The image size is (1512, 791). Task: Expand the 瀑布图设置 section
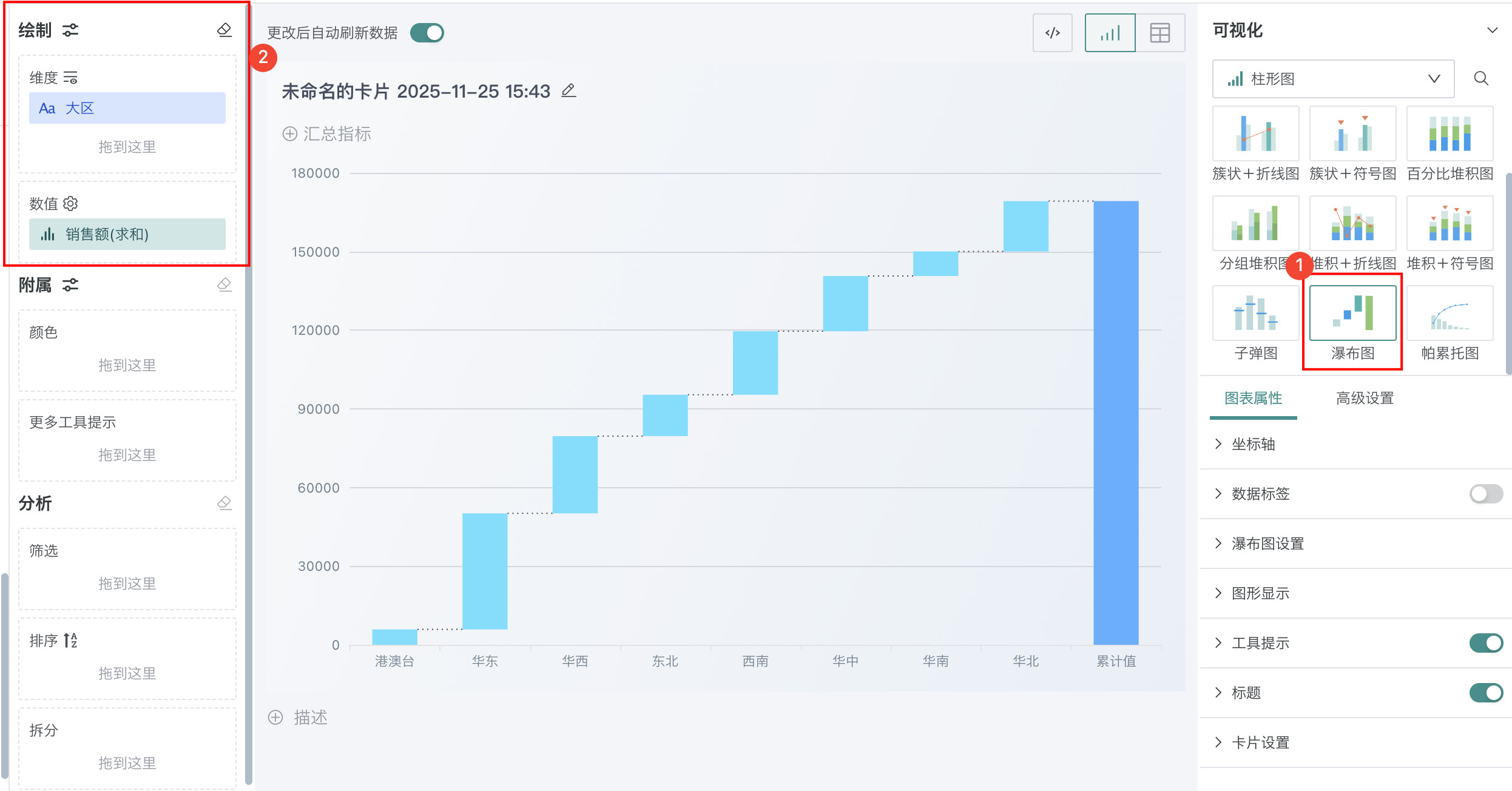click(x=1267, y=544)
